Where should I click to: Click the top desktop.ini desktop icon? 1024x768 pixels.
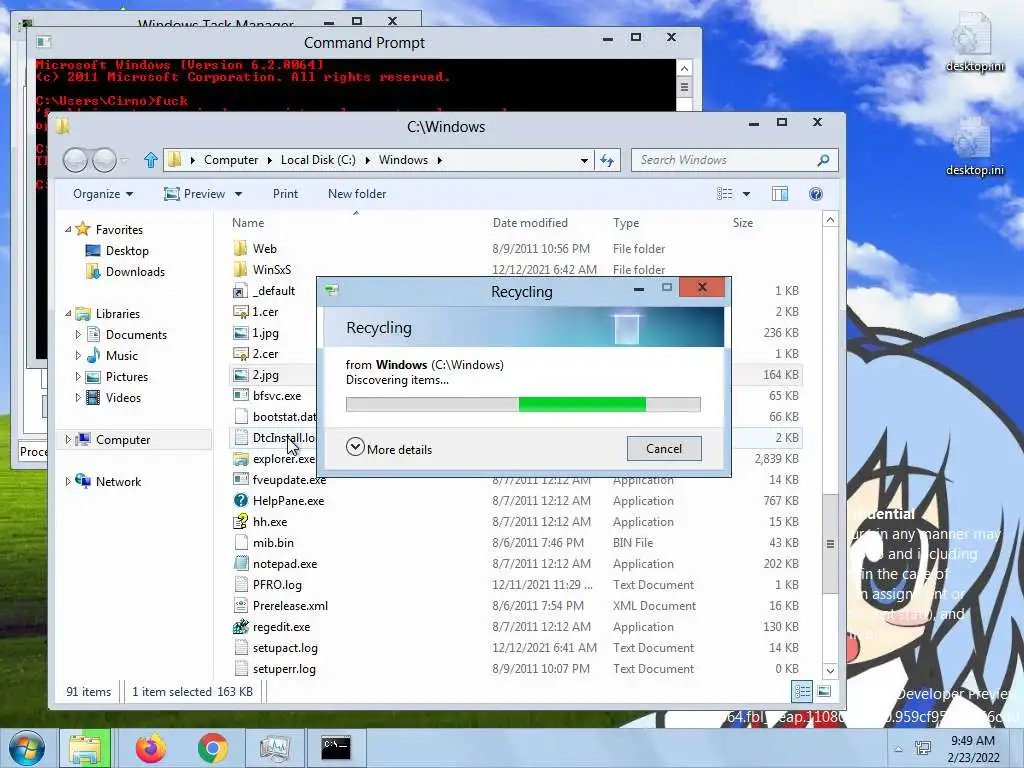974,42
